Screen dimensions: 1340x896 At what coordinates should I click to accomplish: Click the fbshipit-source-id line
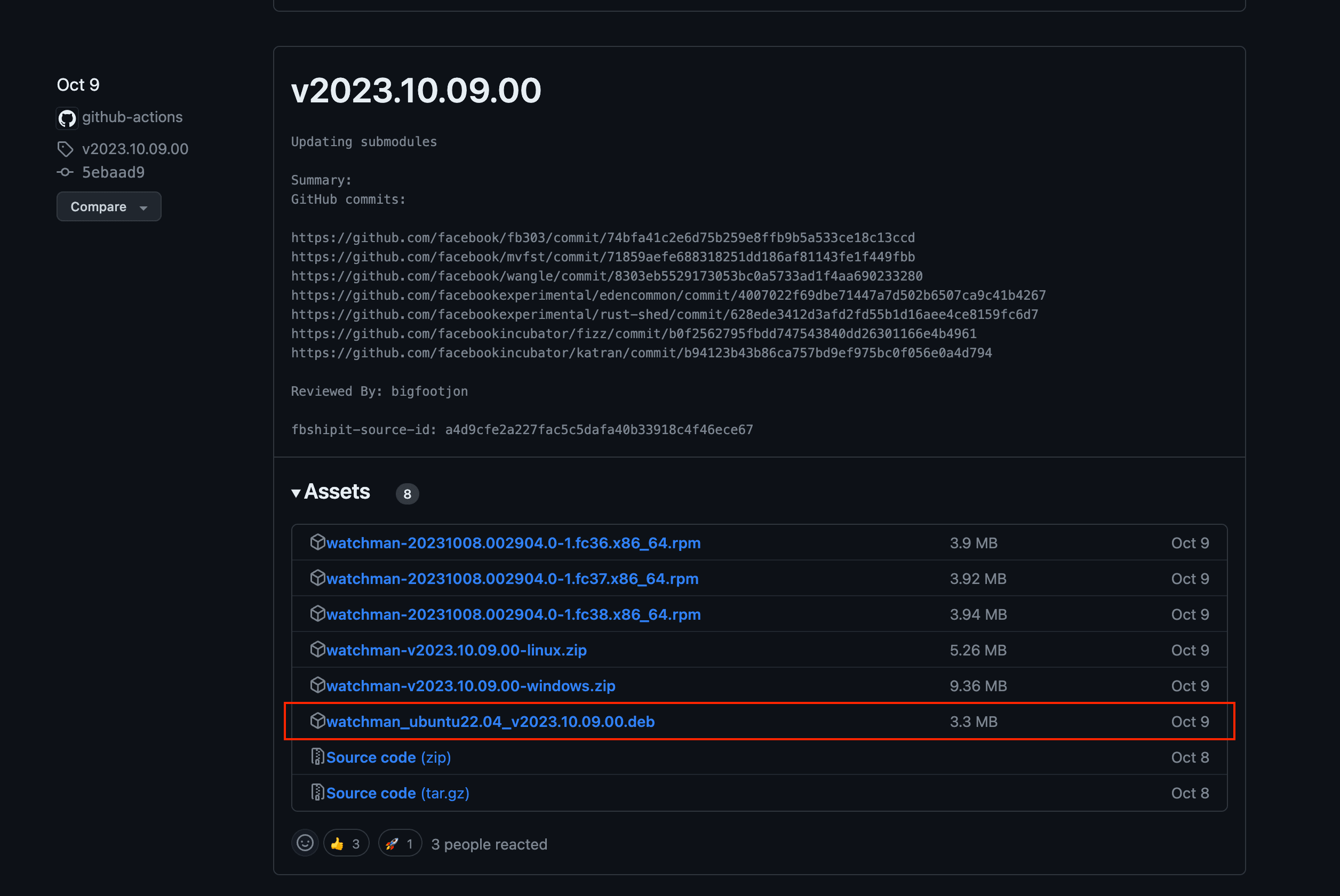(522, 430)
